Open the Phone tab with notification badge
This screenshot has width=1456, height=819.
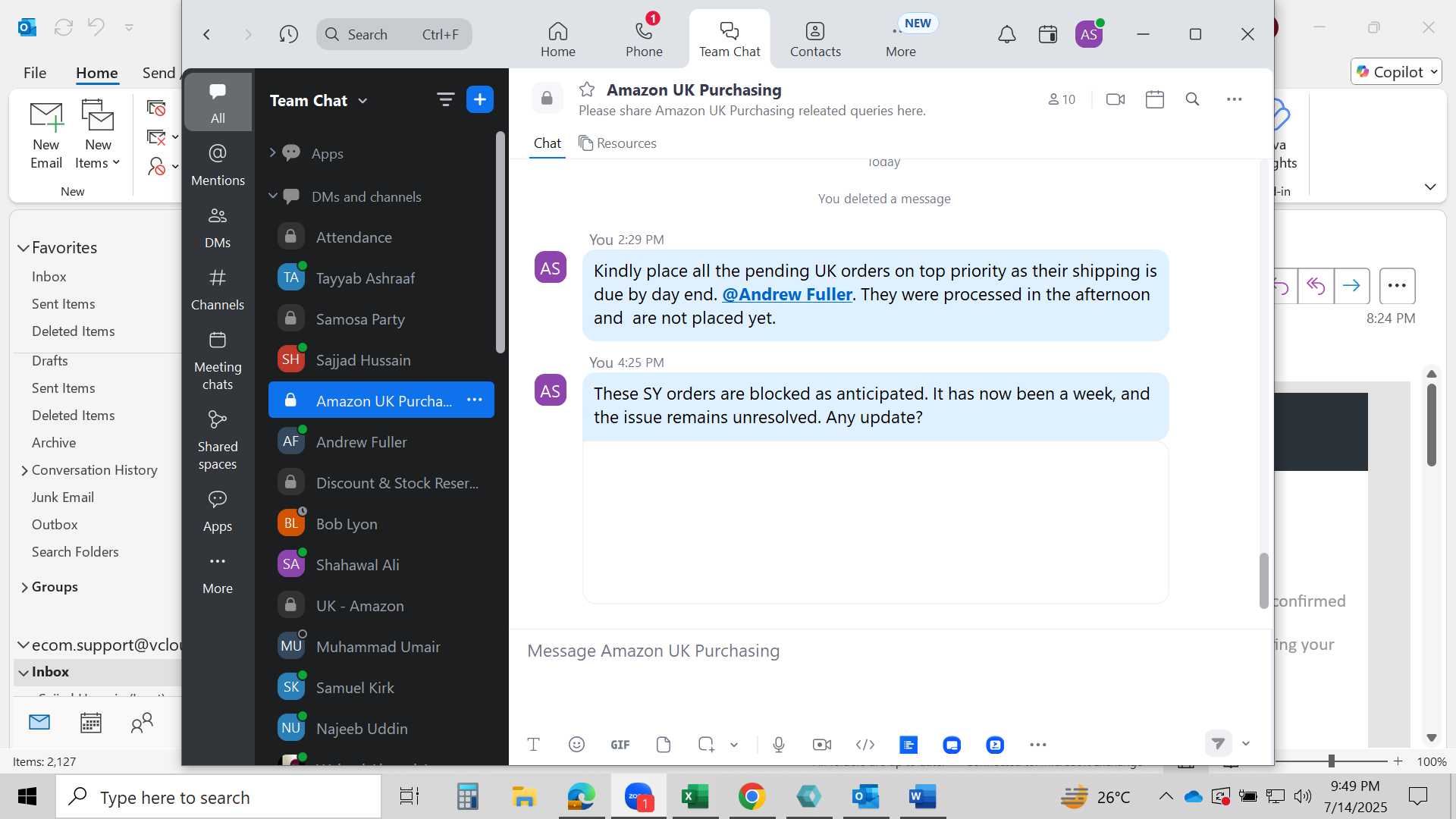tap(644, 39)
